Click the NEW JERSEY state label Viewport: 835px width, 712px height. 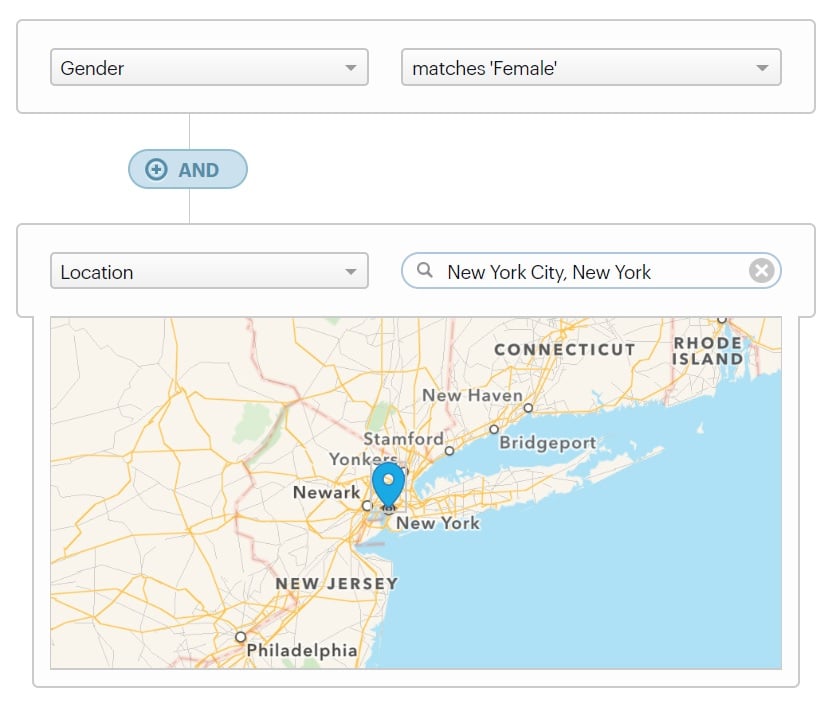pyautogui.click(x=336, y=583)
